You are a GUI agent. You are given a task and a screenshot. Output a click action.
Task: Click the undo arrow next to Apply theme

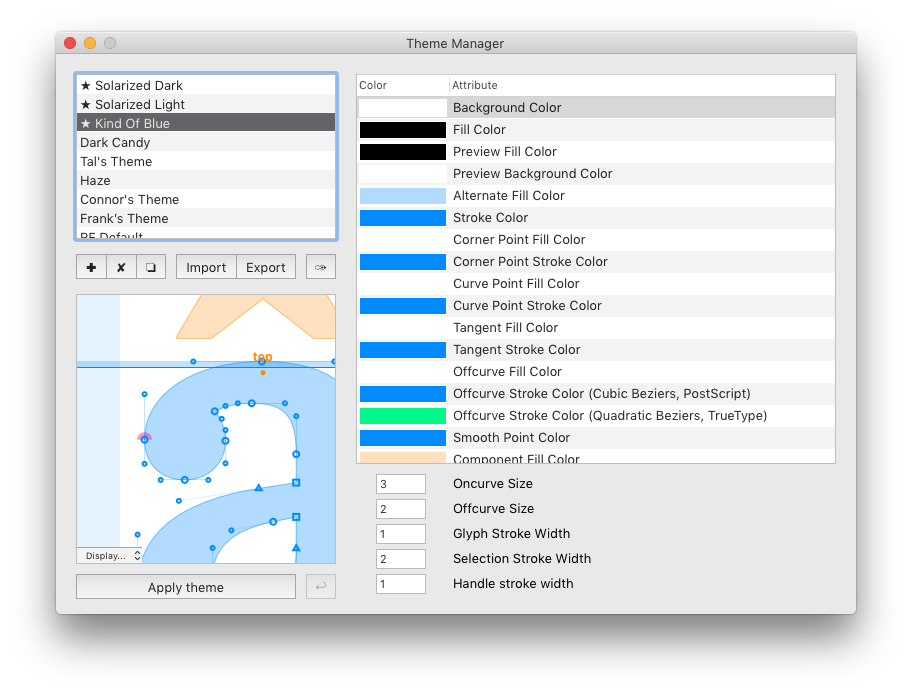pos(321,586)
